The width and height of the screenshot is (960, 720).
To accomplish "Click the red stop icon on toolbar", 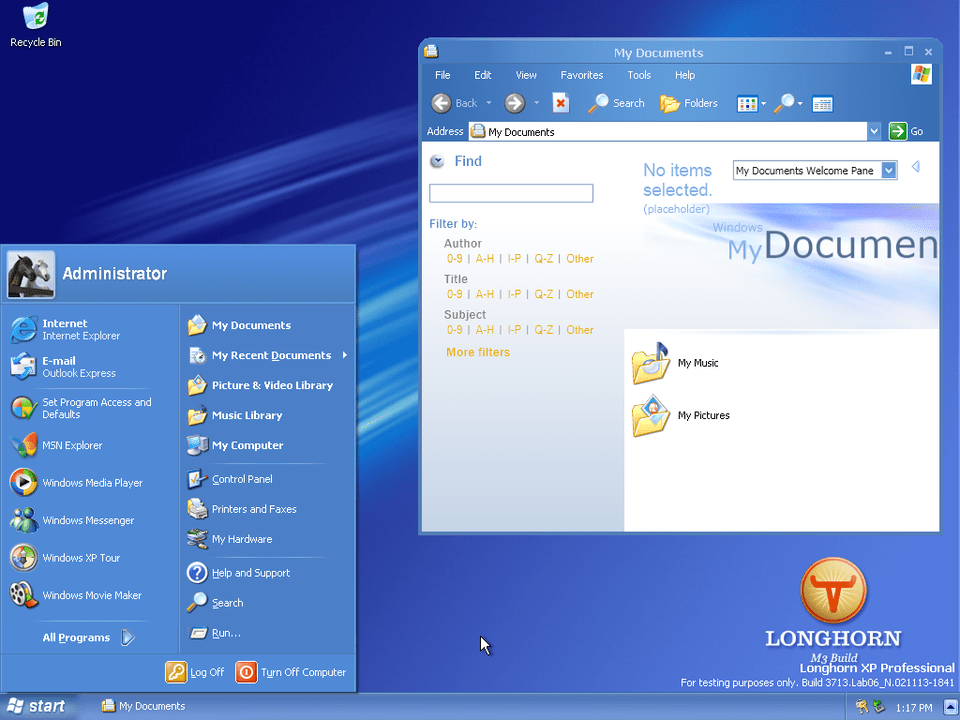I will click(x=560, y=103).
